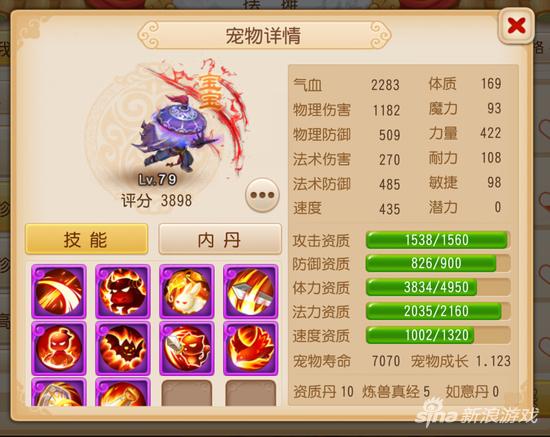Click the 体力资质 3834/4950 progress bar
550x437 pixels.
coord(437,287)
